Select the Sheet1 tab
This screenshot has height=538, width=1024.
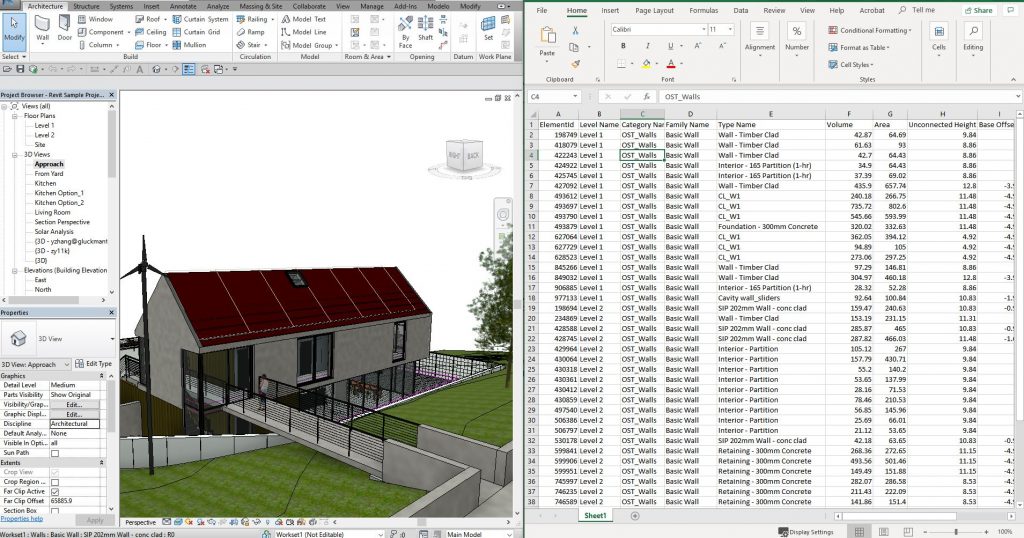(x=595, y=516)
